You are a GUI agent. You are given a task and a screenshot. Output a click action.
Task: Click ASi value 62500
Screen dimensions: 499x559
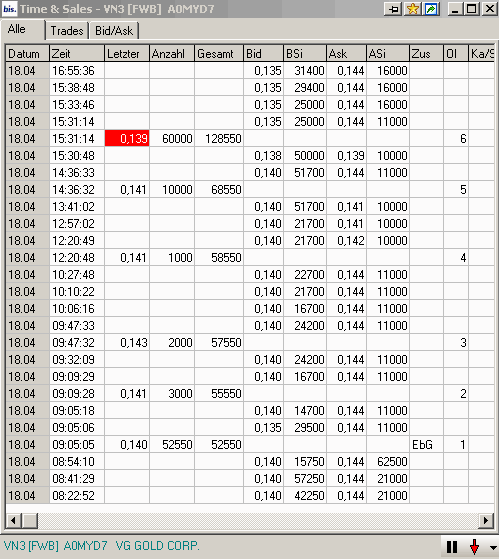click(x=388, y=462)
